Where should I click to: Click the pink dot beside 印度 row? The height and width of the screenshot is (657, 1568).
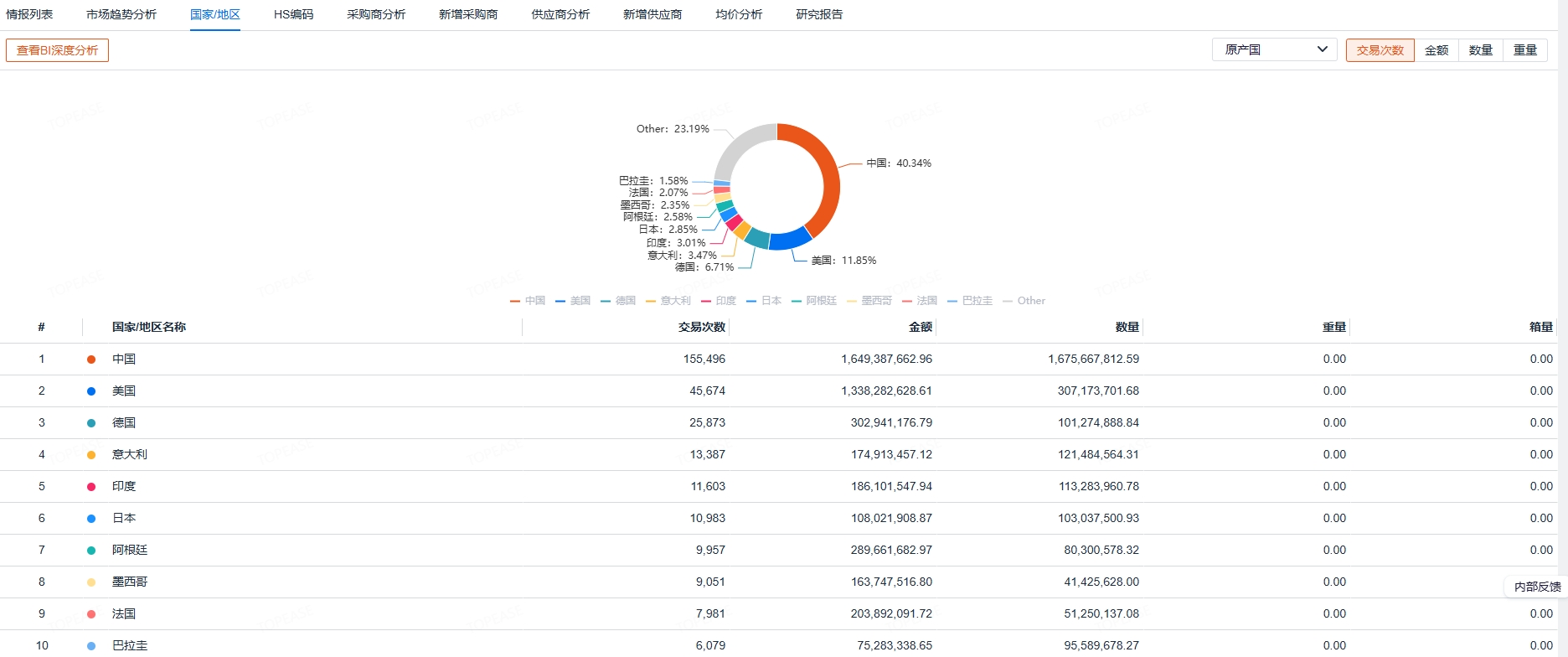click(91, 487)
